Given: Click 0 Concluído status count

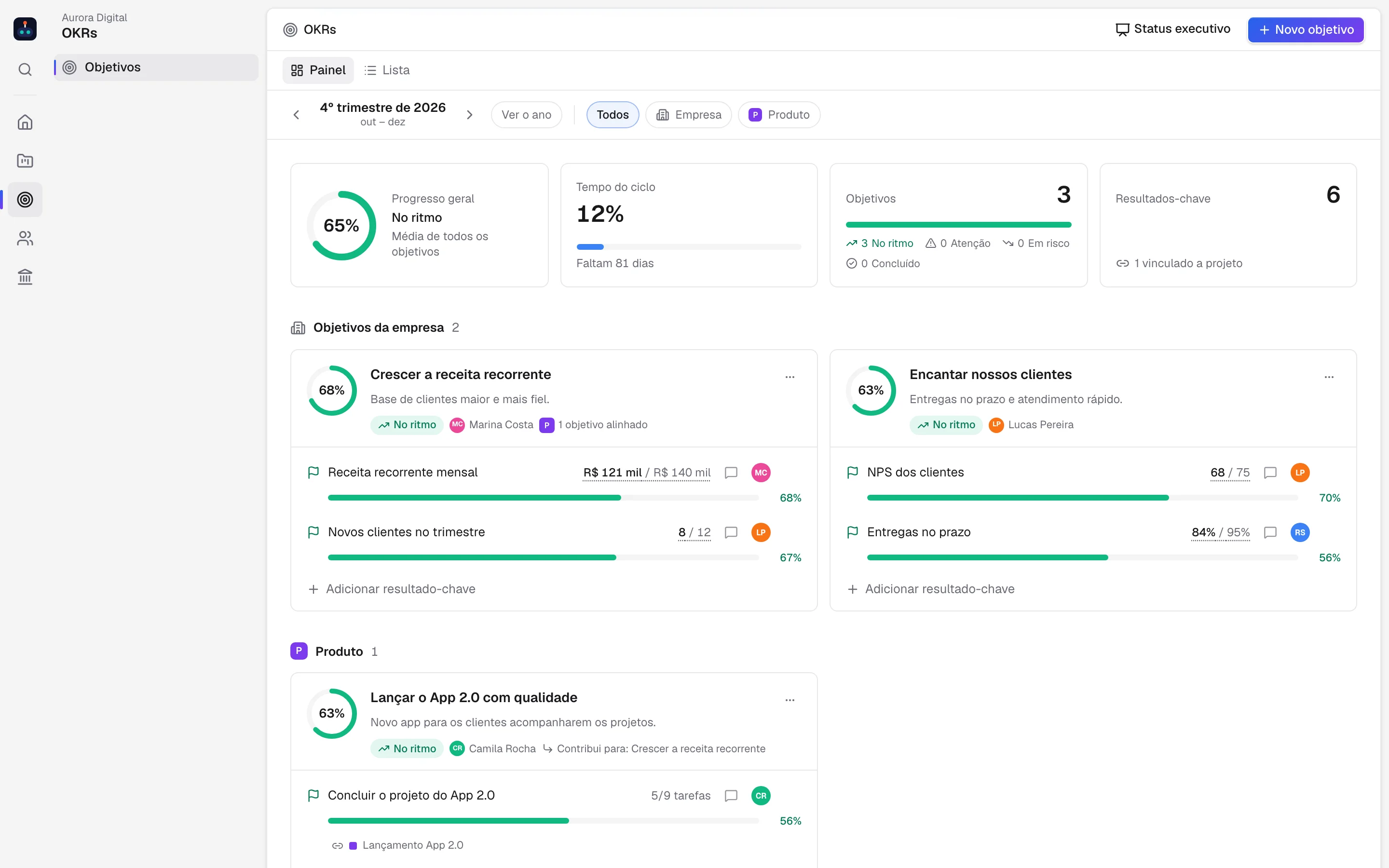Looking at the screenshot, I should pyautogui.click(x=883, y=263).
